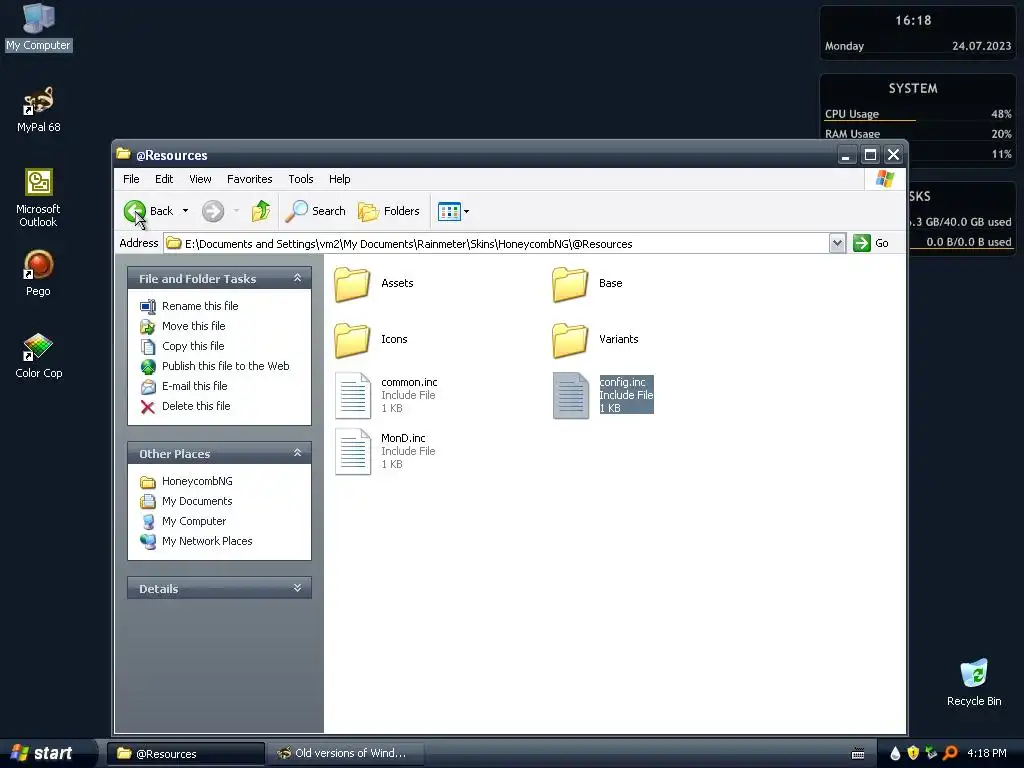
Task: Switch to Old versions of Wind... taskbar button
Action: tap(346, 754)
